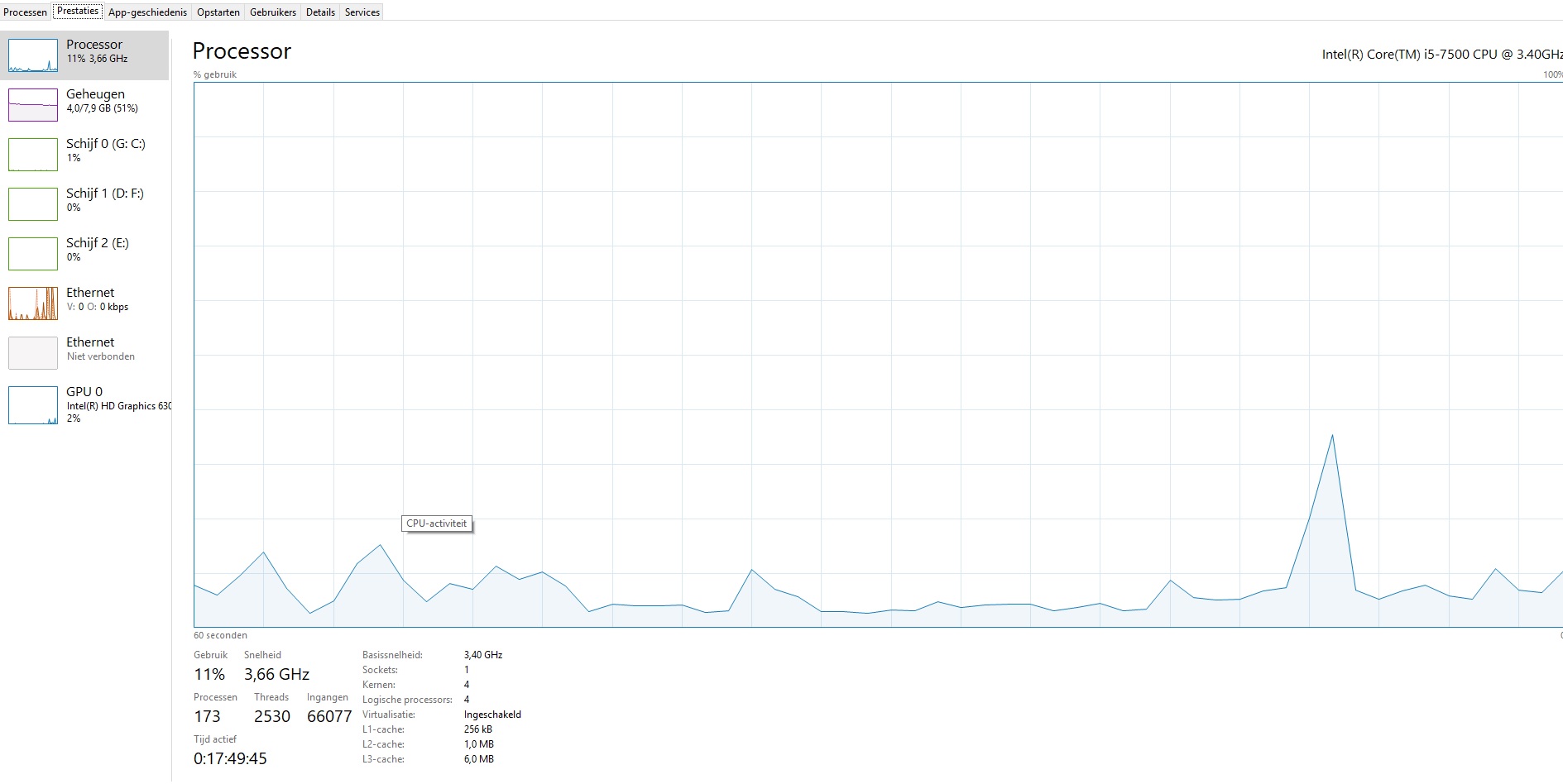Open the active Ethernet orange graph thumbnail
Screen dimensions: 1563x784
(x=33, y=304)
